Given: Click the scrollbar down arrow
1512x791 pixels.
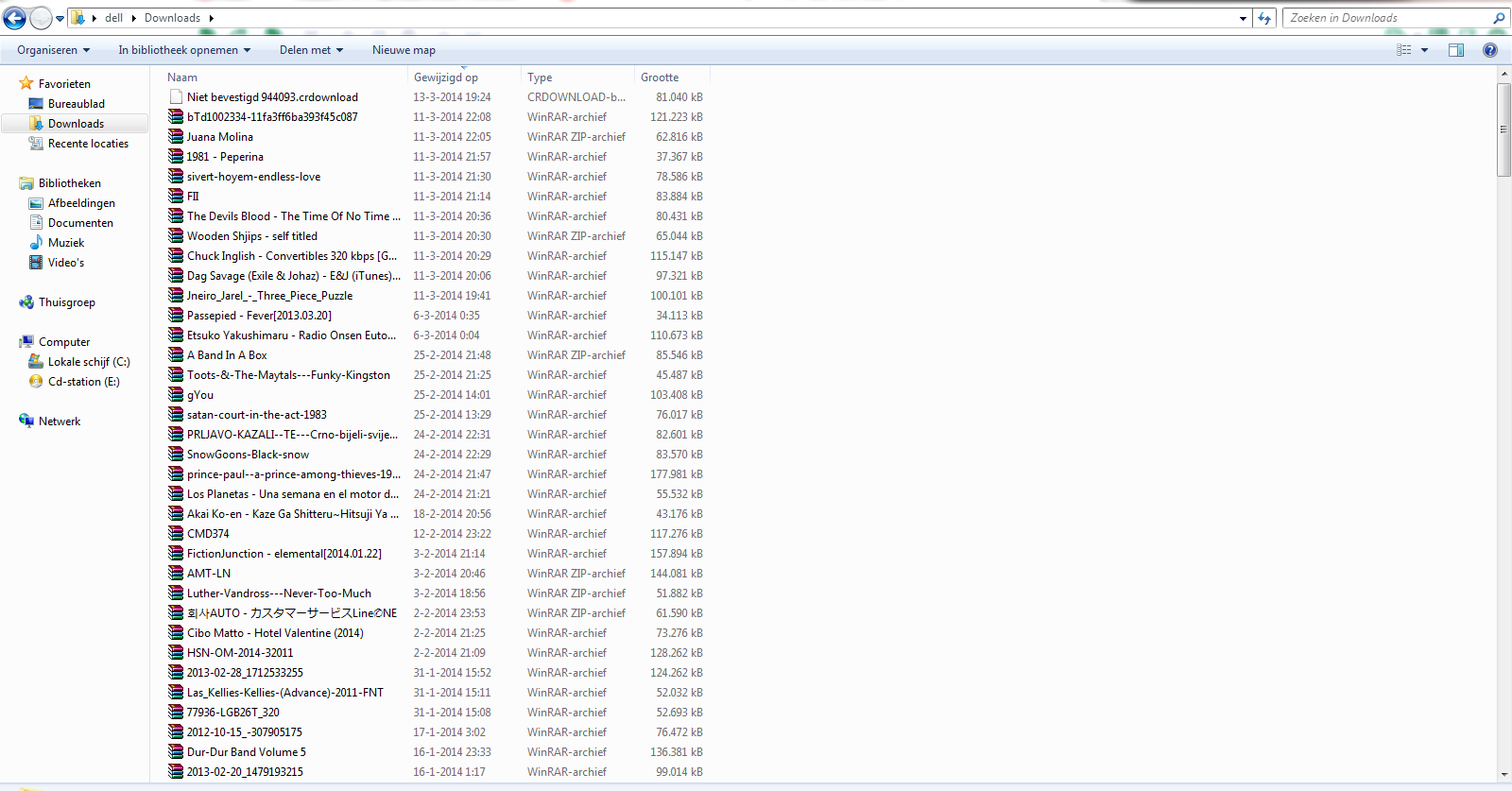Looking at the screenshot, I should 1503,775.
